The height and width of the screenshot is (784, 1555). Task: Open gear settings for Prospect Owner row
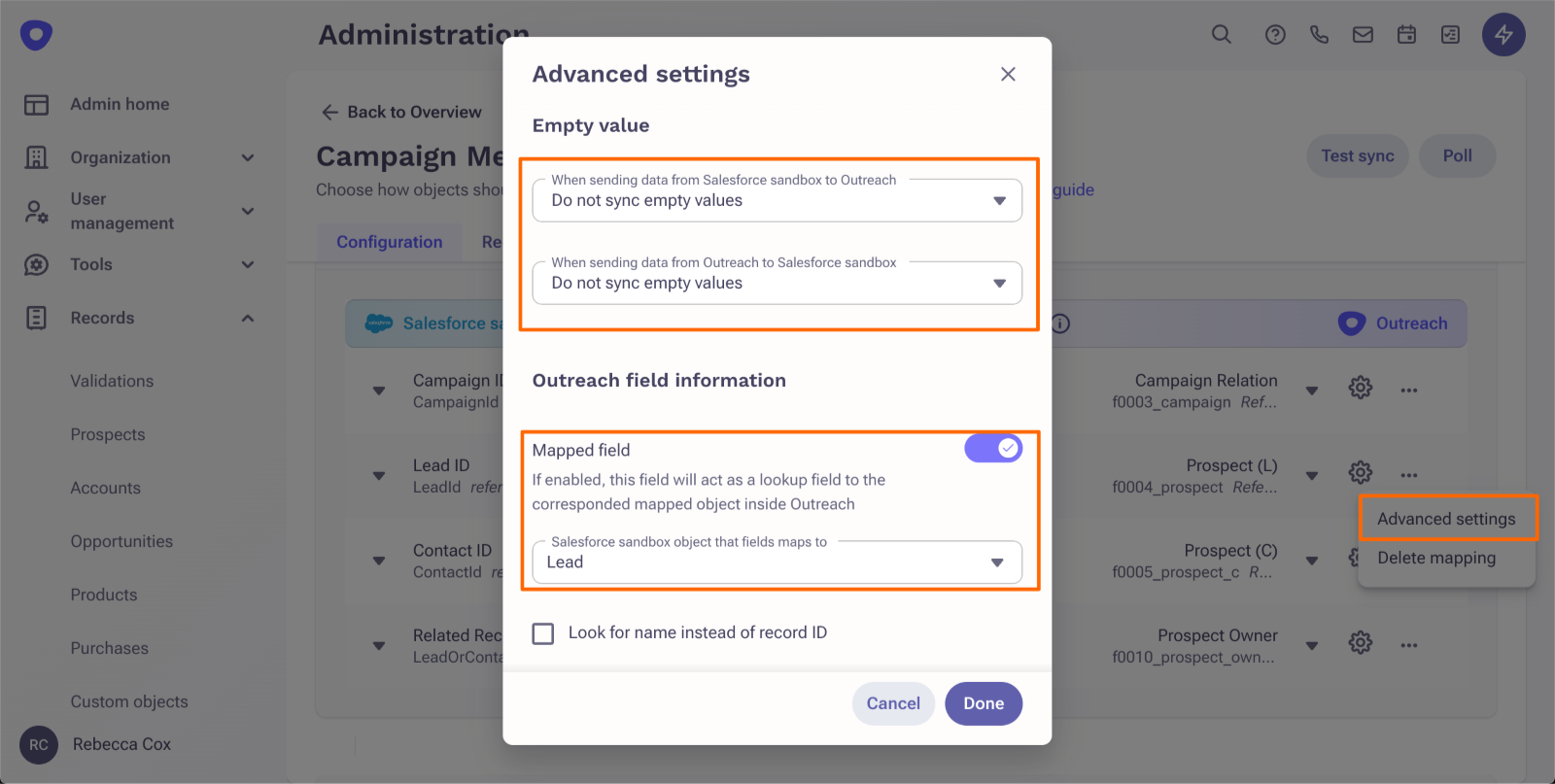point(1361,642)
